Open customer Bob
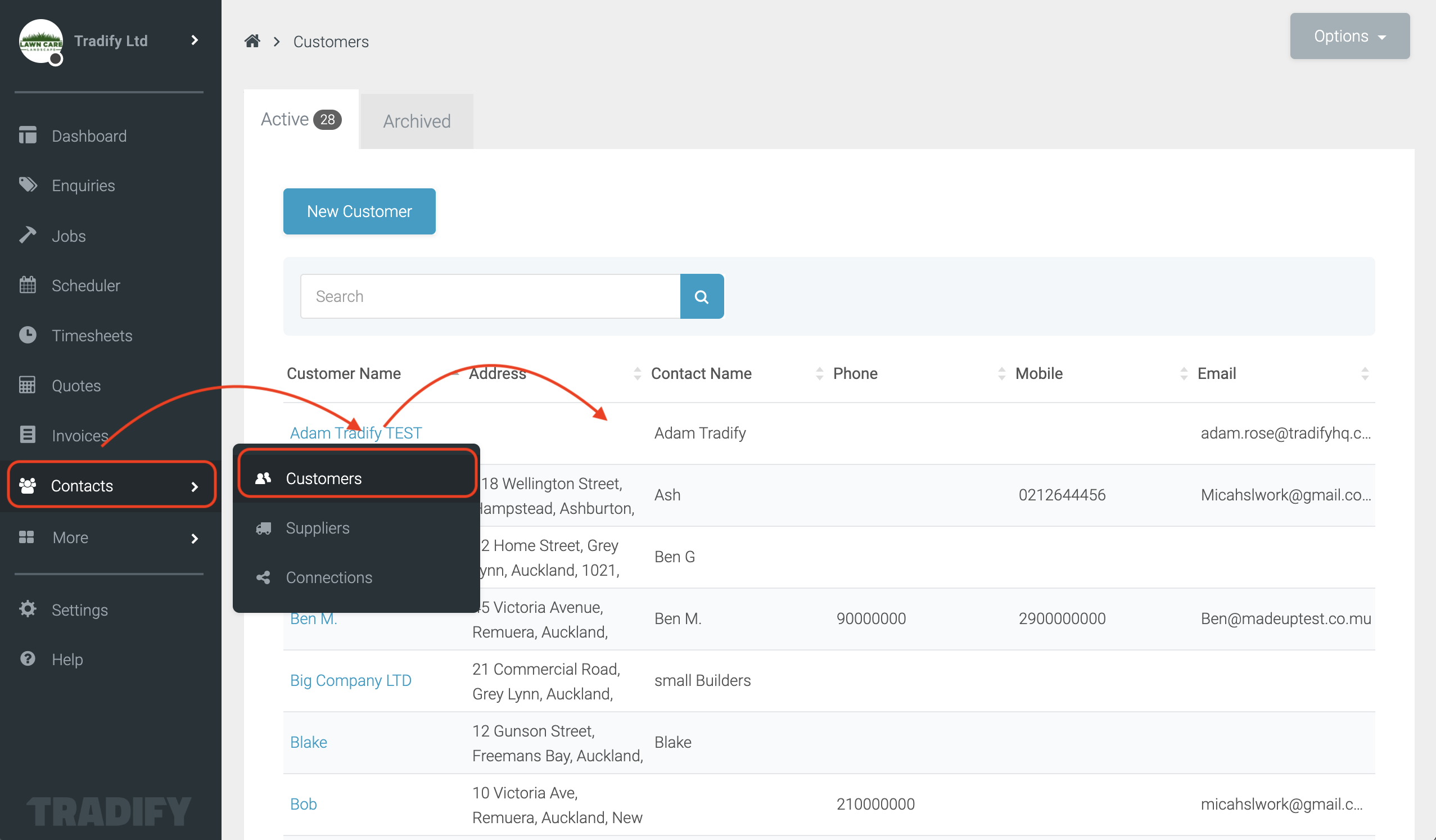This screenshot has height=840, width=1436. point(303,804)
